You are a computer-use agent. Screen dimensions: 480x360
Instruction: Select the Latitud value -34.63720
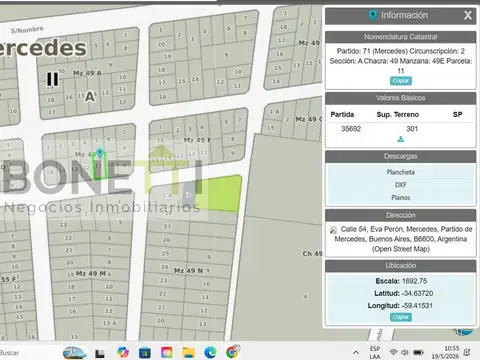417,293
